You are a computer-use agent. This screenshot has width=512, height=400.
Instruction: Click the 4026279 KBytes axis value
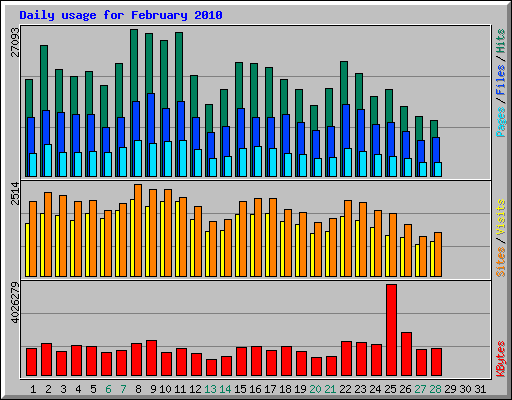[15, 303]
